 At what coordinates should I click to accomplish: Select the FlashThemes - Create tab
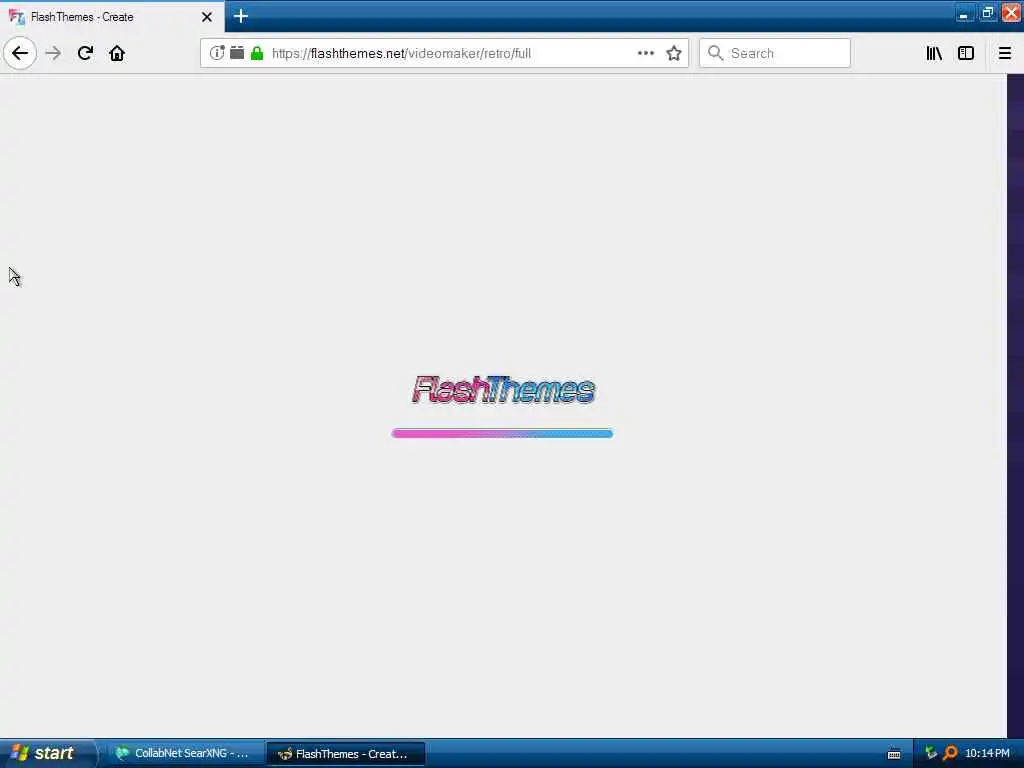112,16
